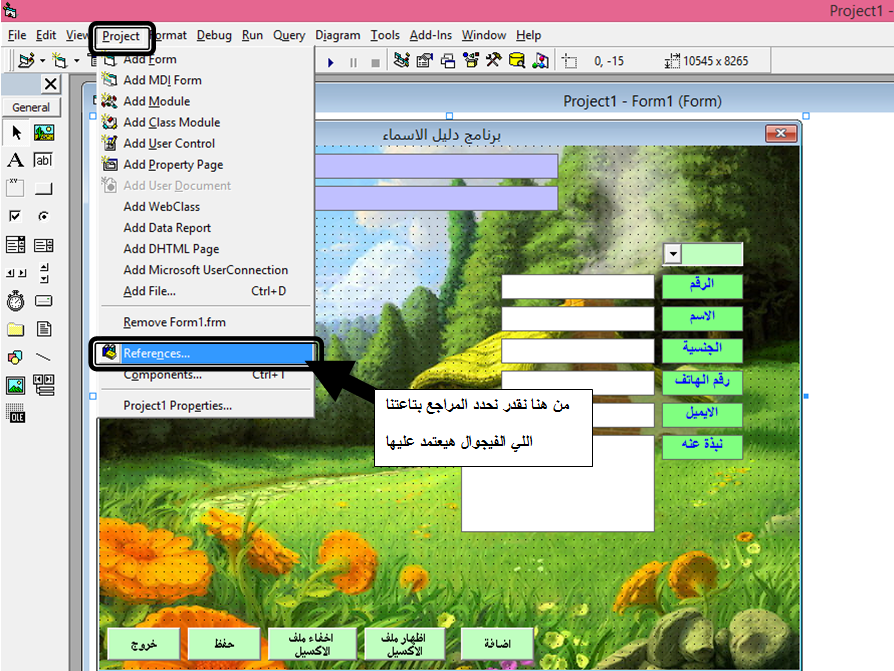
Task: Select Add Property Page entry
Action: coord(173,165)
